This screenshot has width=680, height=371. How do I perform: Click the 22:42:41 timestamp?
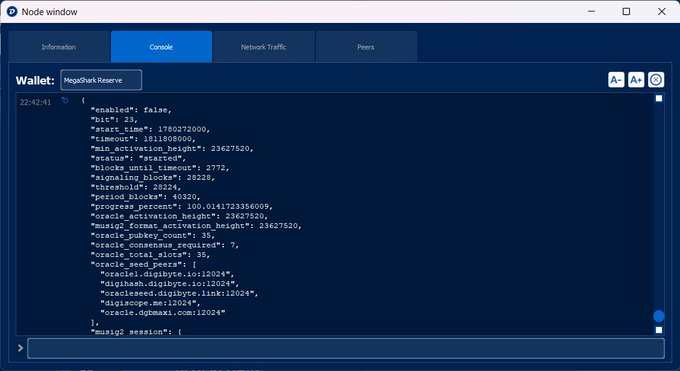35,102
